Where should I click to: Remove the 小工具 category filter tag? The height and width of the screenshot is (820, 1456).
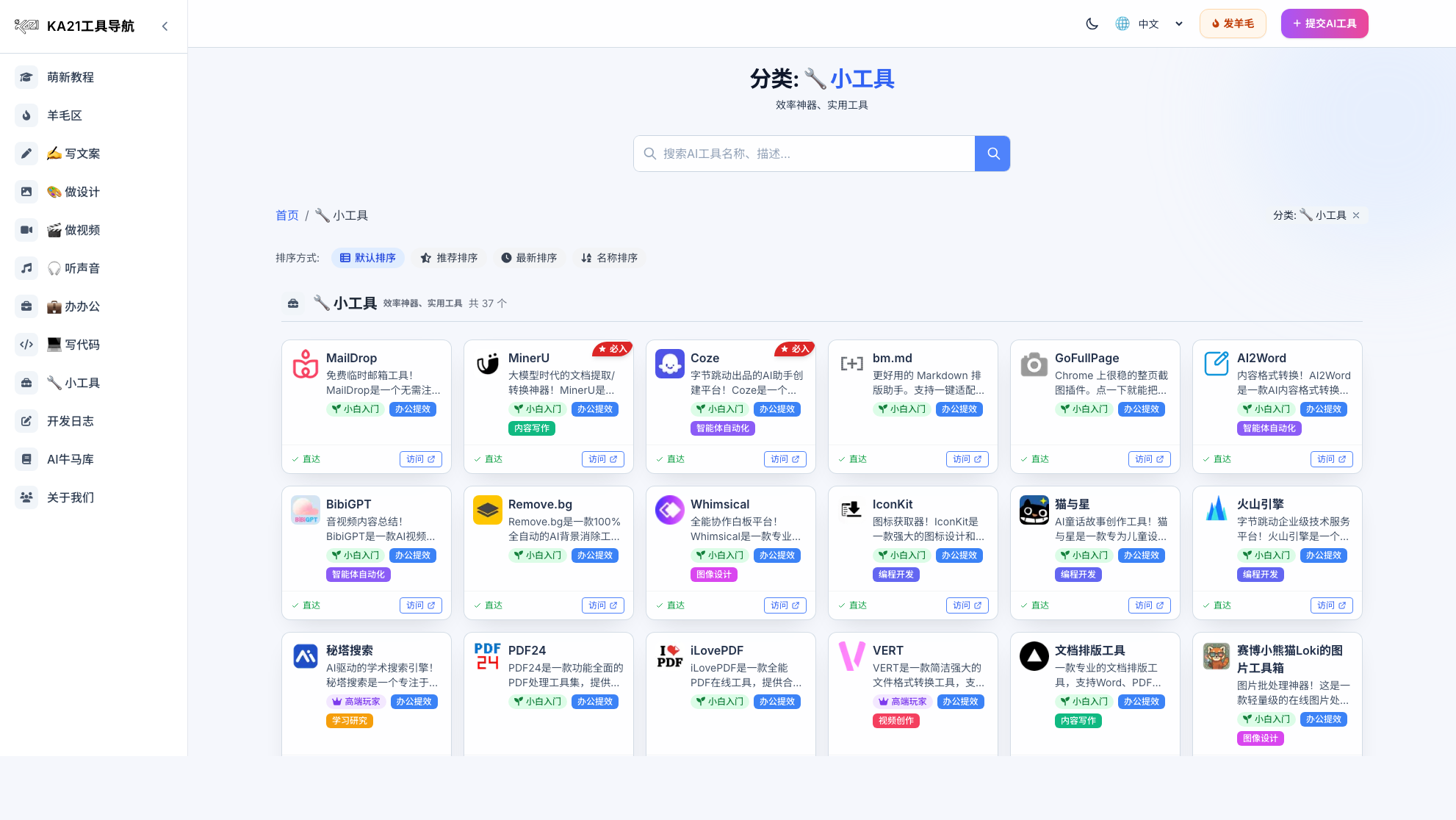click(1356, 215)
